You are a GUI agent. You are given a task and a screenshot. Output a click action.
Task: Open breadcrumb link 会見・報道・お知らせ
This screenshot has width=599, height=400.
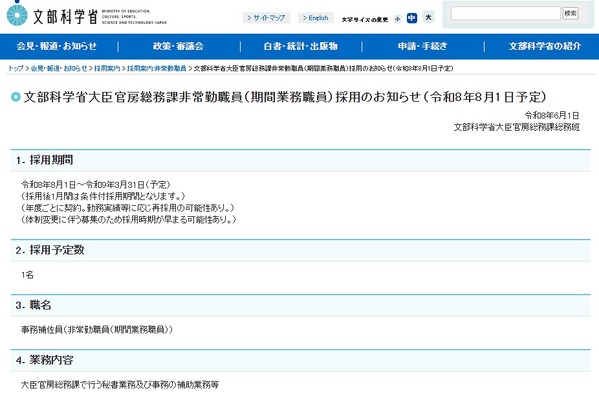(x=59, y=68)
